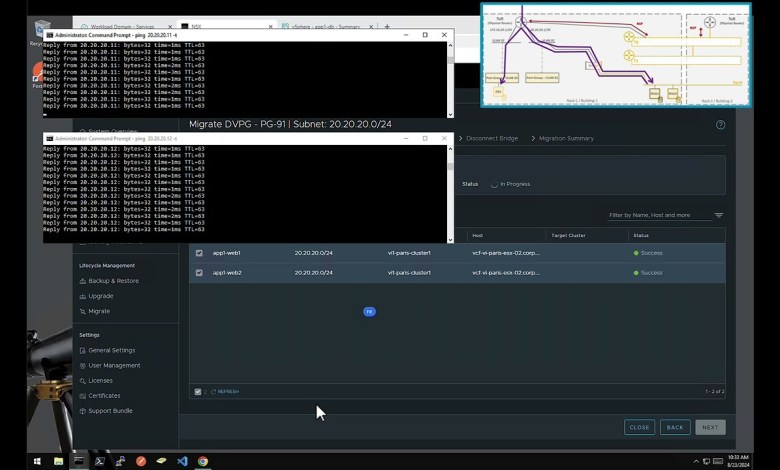The image size is (780, 470).
Task: Click the filter funnel icon beside search
Action: (718, 215)
